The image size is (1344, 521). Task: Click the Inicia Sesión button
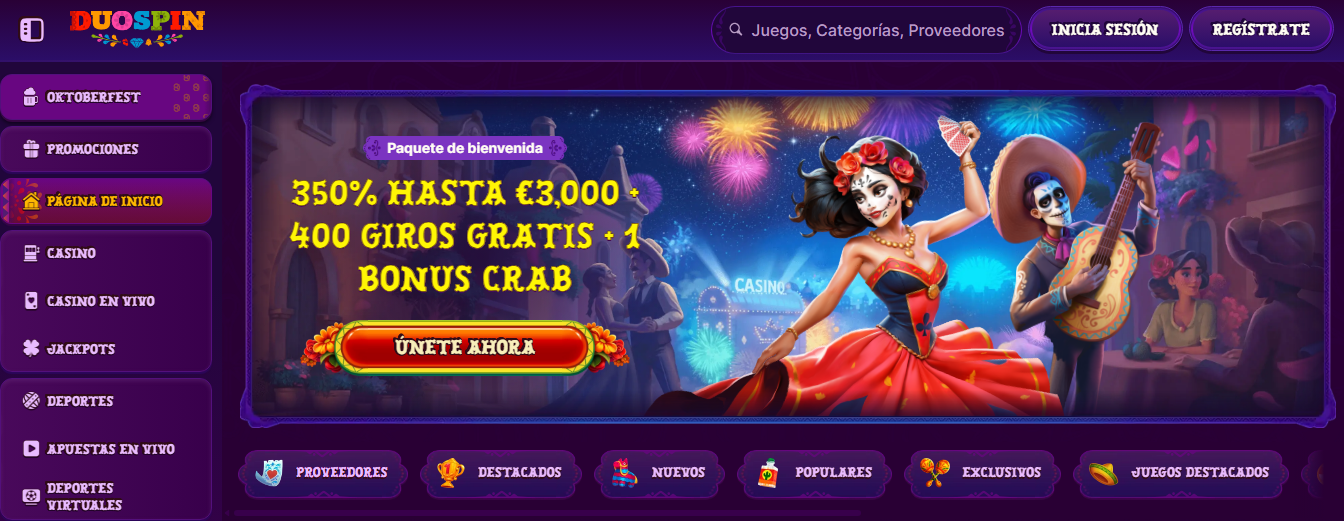pyautogui.click(x=1105, y=30)
